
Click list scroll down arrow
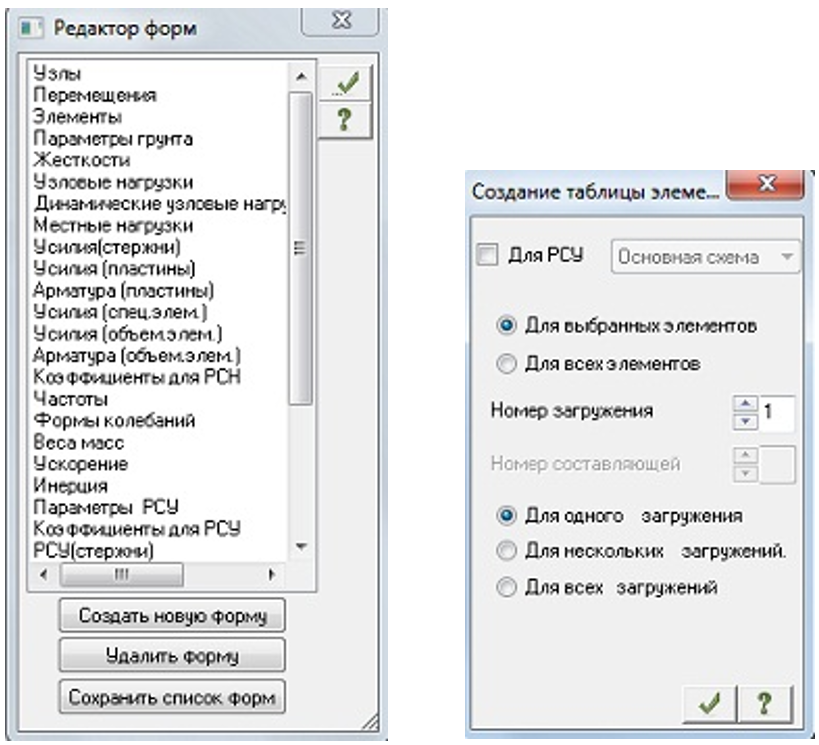tap(301, 547)
